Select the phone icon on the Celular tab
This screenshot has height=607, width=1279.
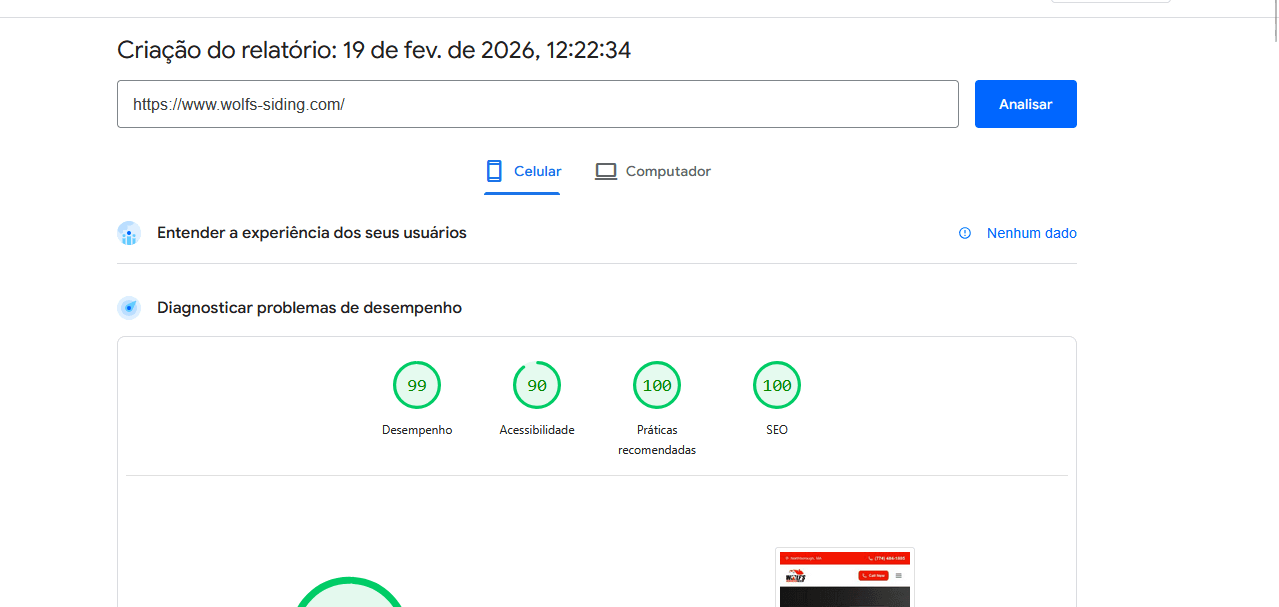point(493,170)
